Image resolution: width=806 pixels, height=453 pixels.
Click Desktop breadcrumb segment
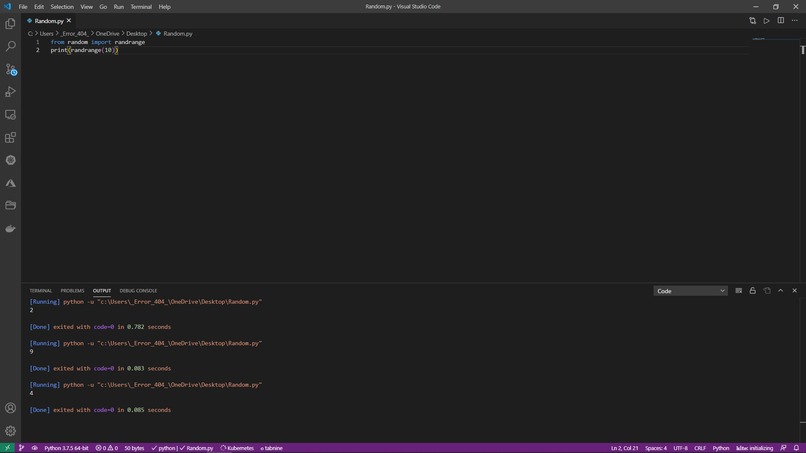tap(137, 33)
